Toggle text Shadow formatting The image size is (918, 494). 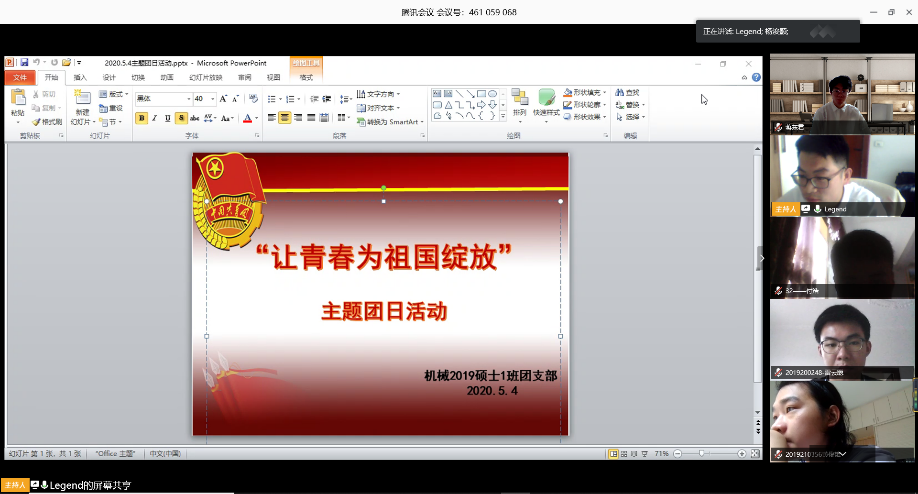click(x=181, y=118)
